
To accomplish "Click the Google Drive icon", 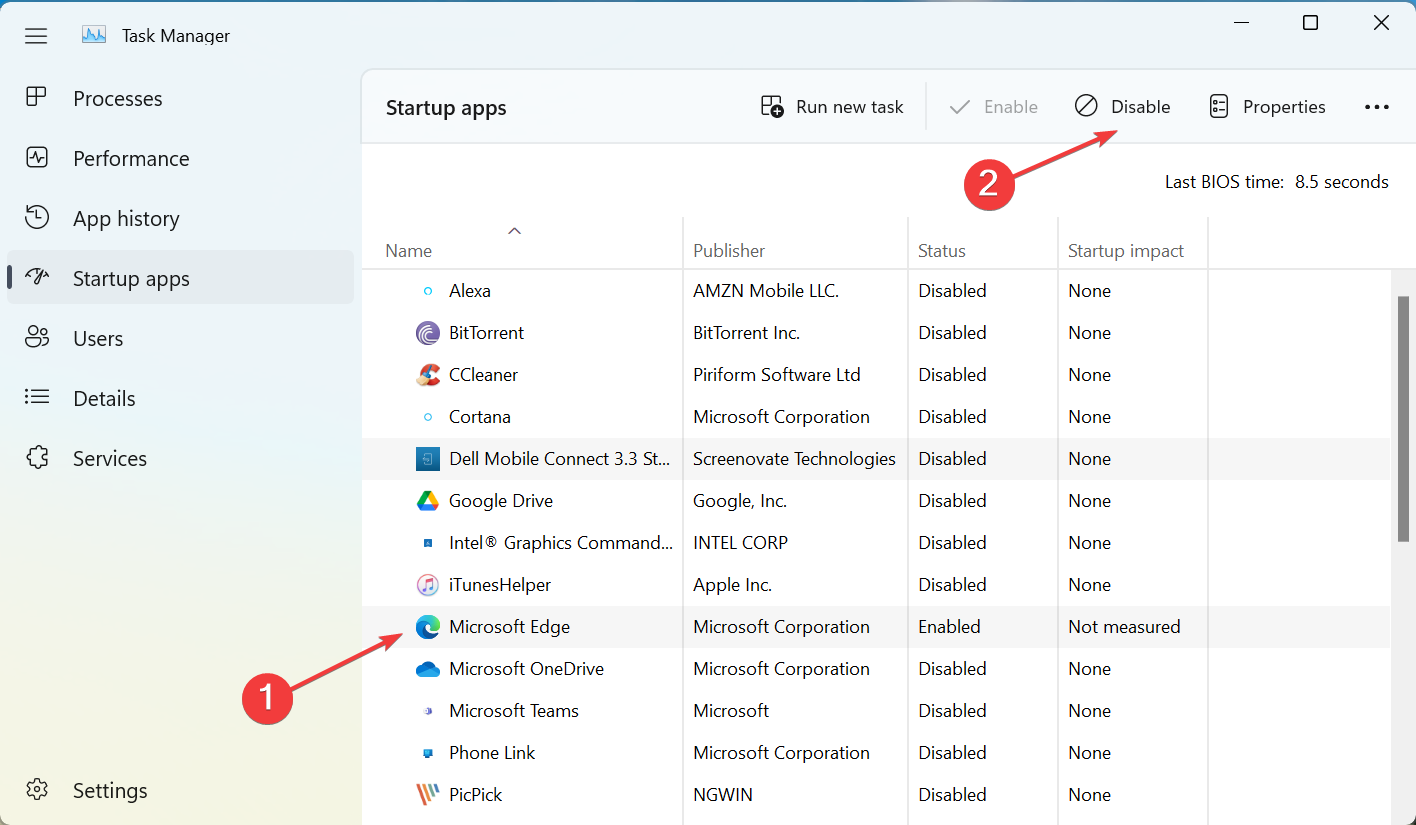I will (428, 501).
